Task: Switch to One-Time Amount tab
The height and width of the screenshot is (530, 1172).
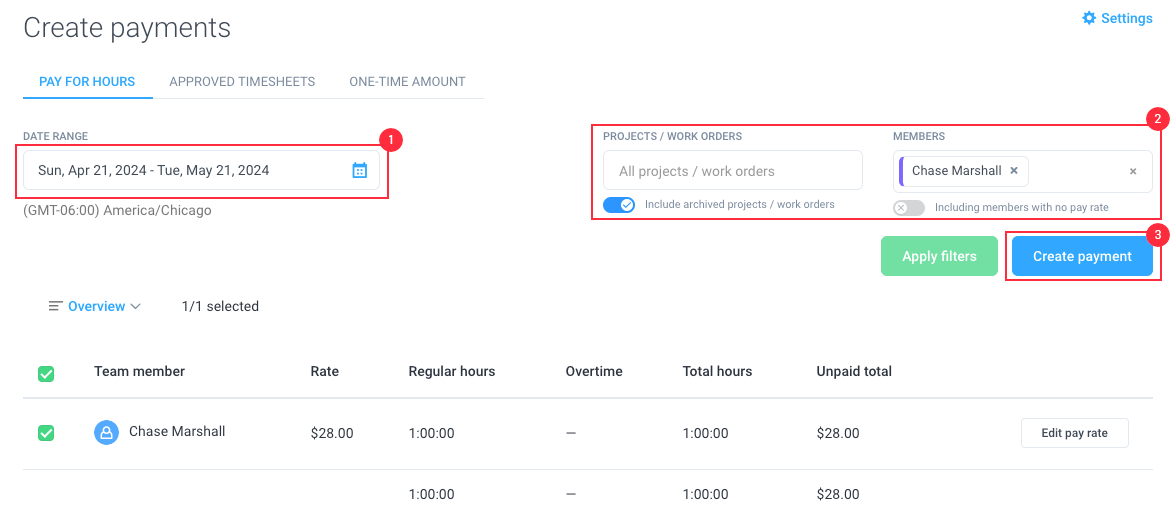Action: [x=407, y=81]
